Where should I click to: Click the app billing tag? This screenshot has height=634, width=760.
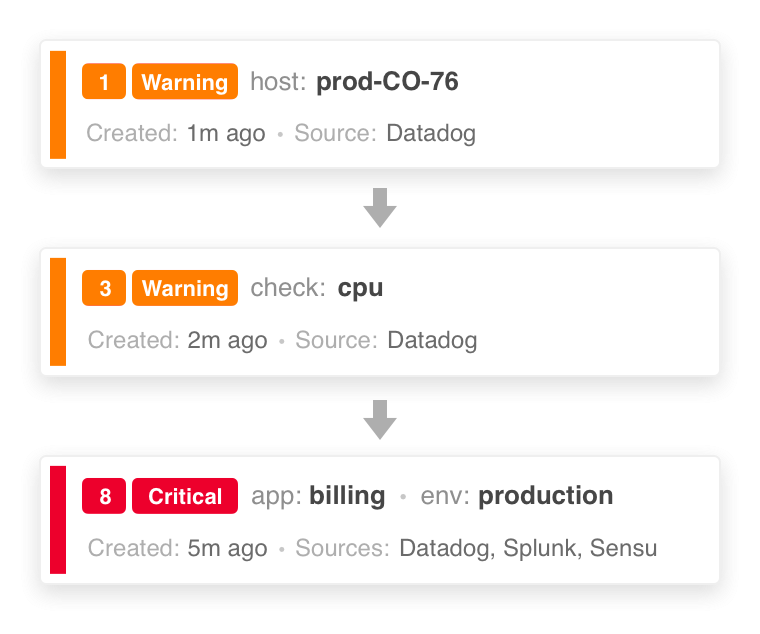318,496
